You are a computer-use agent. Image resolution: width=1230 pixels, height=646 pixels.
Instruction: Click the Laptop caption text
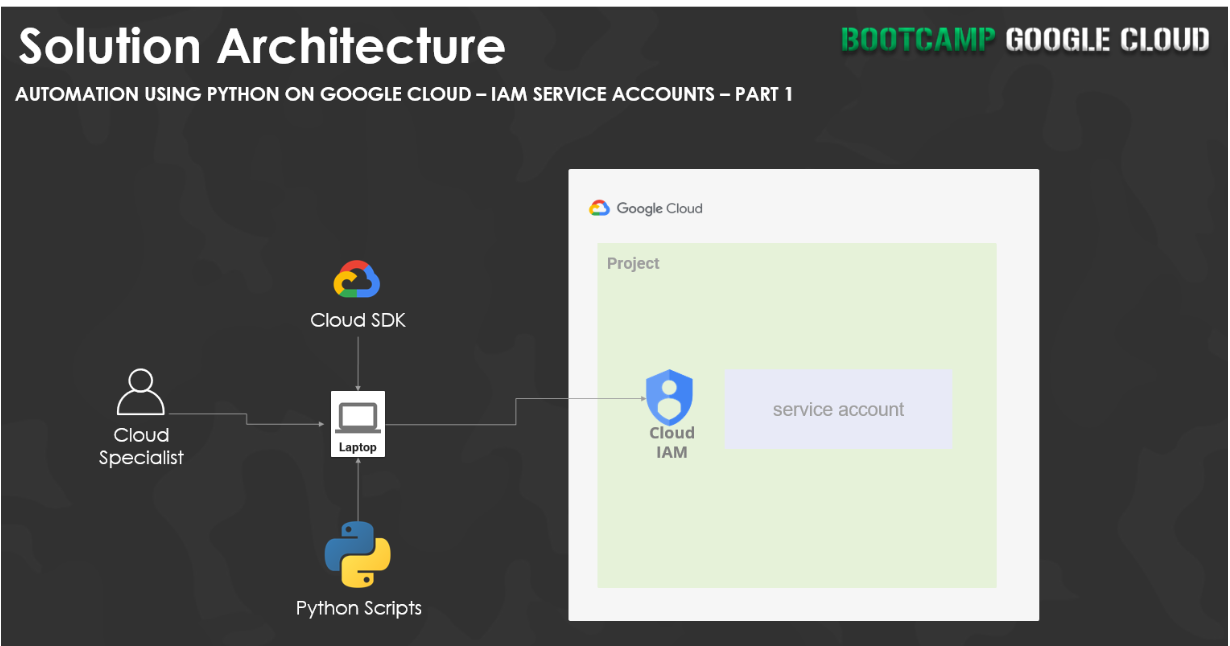[358, 447]
